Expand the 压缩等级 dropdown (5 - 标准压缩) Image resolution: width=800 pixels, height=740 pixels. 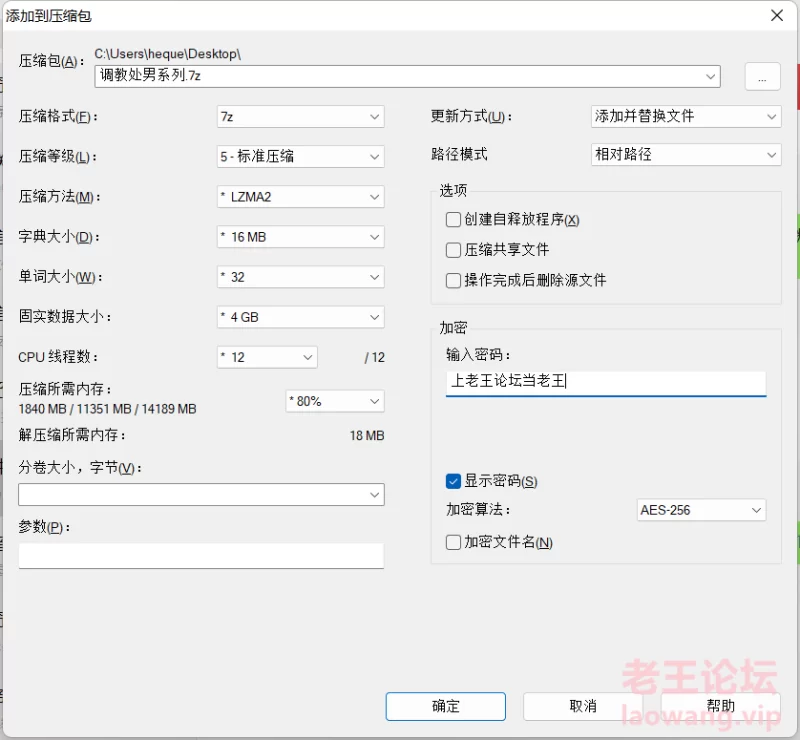[300, 156]
